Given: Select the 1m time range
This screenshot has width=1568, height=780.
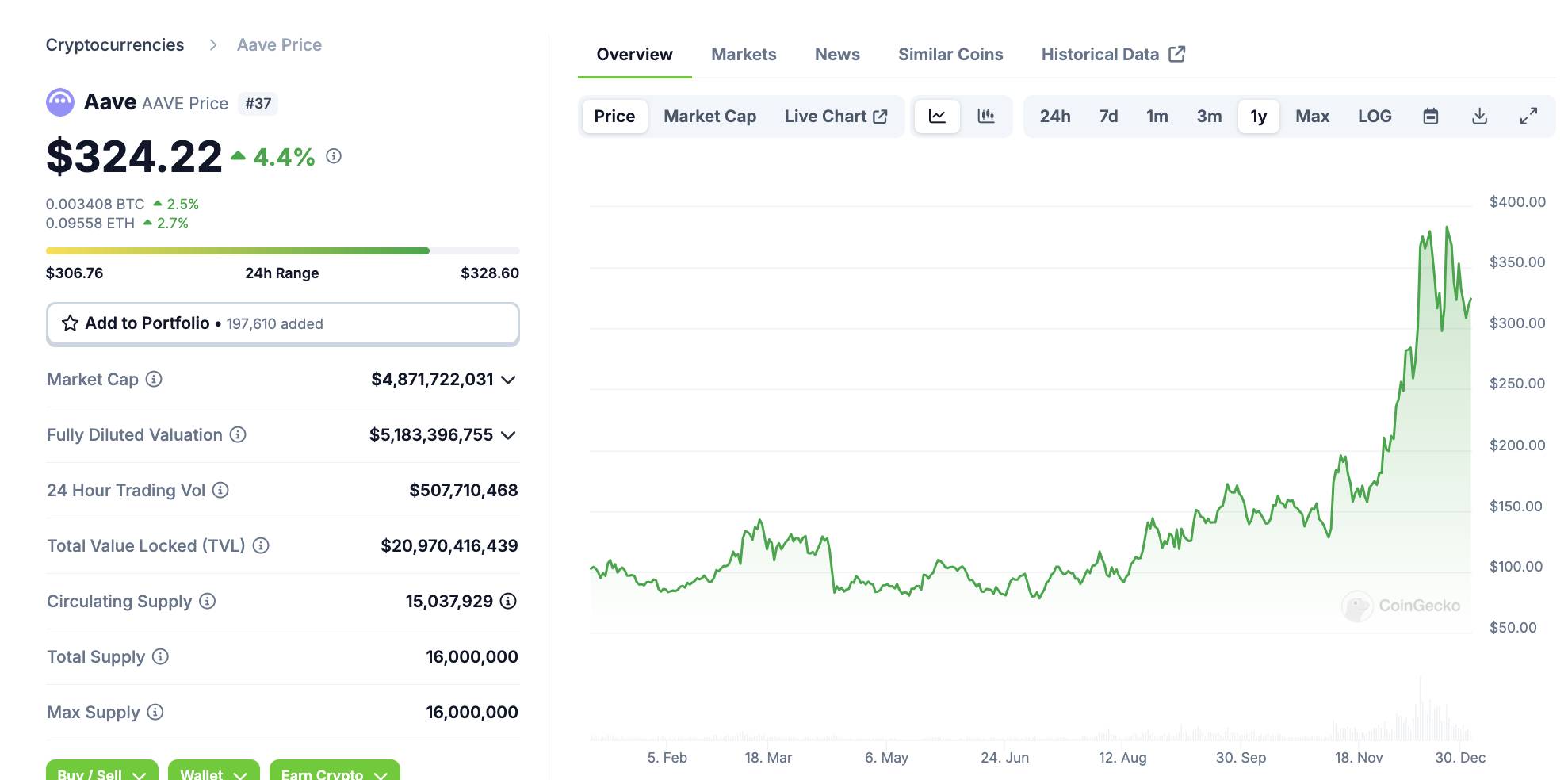Looking at the screenshot, I should click(x=1157, y=117).
